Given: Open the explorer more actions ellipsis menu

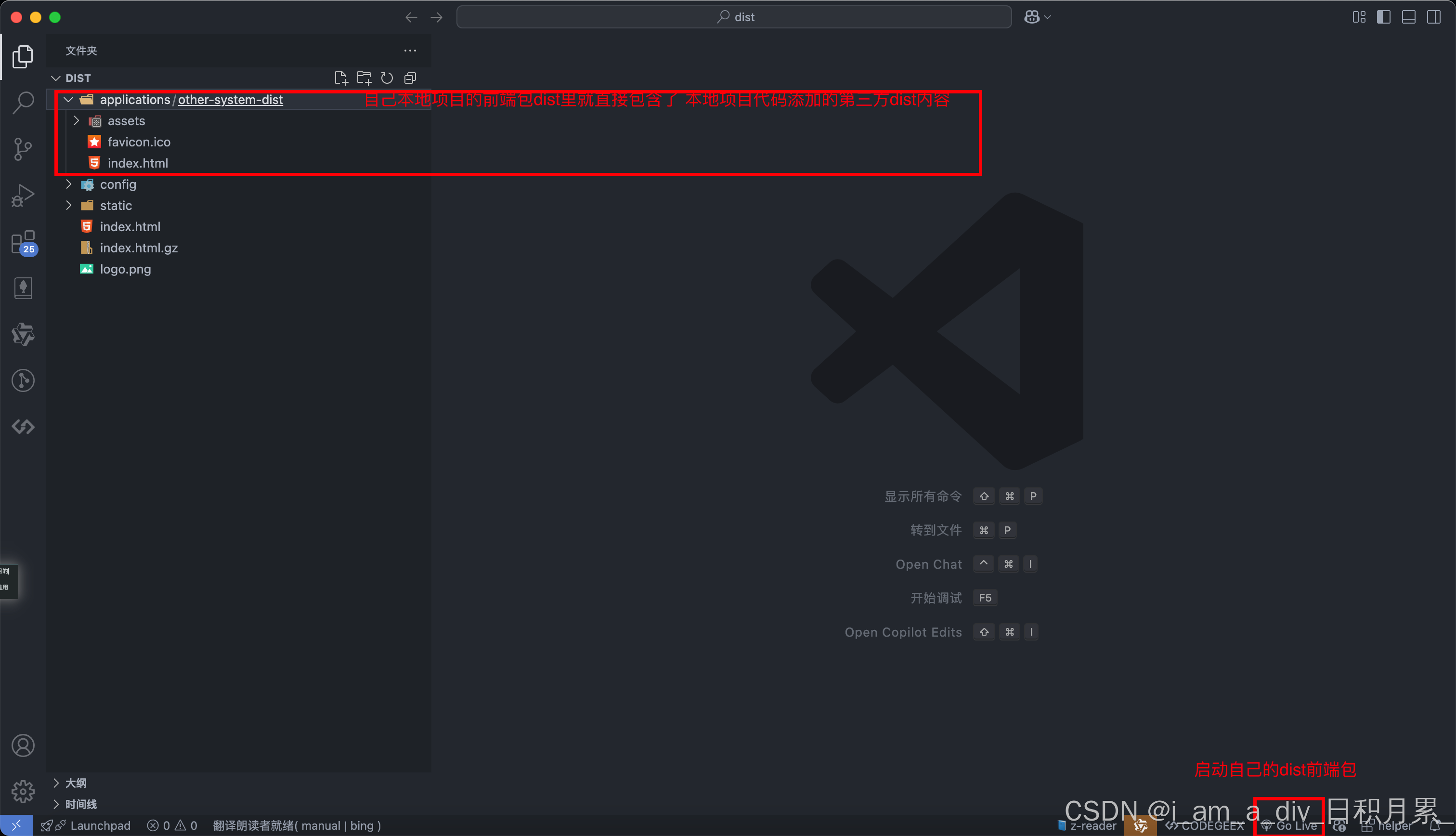Looking at the screenshot, I should coord(410,51).
